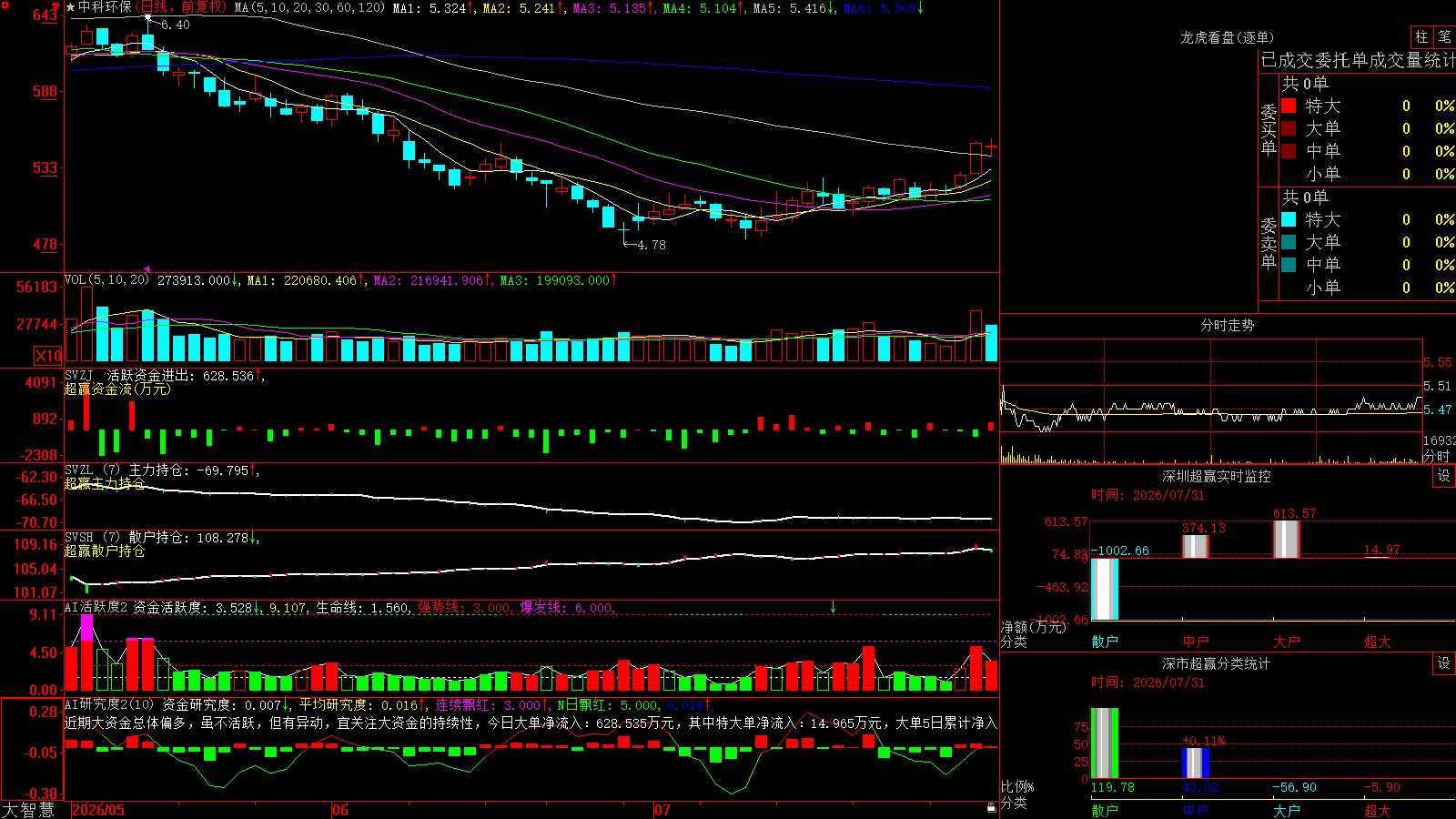Click the -56.90 value in 分类统计

pyautogui.click(x=1295, y=787)
